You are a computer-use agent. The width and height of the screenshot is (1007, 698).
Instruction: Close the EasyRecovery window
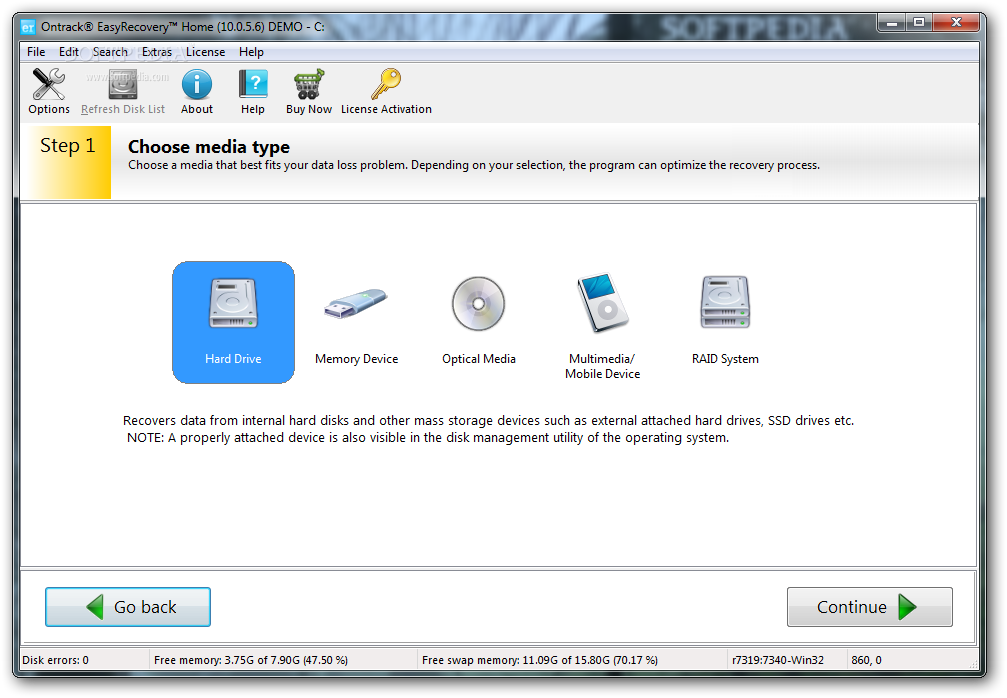956,23
